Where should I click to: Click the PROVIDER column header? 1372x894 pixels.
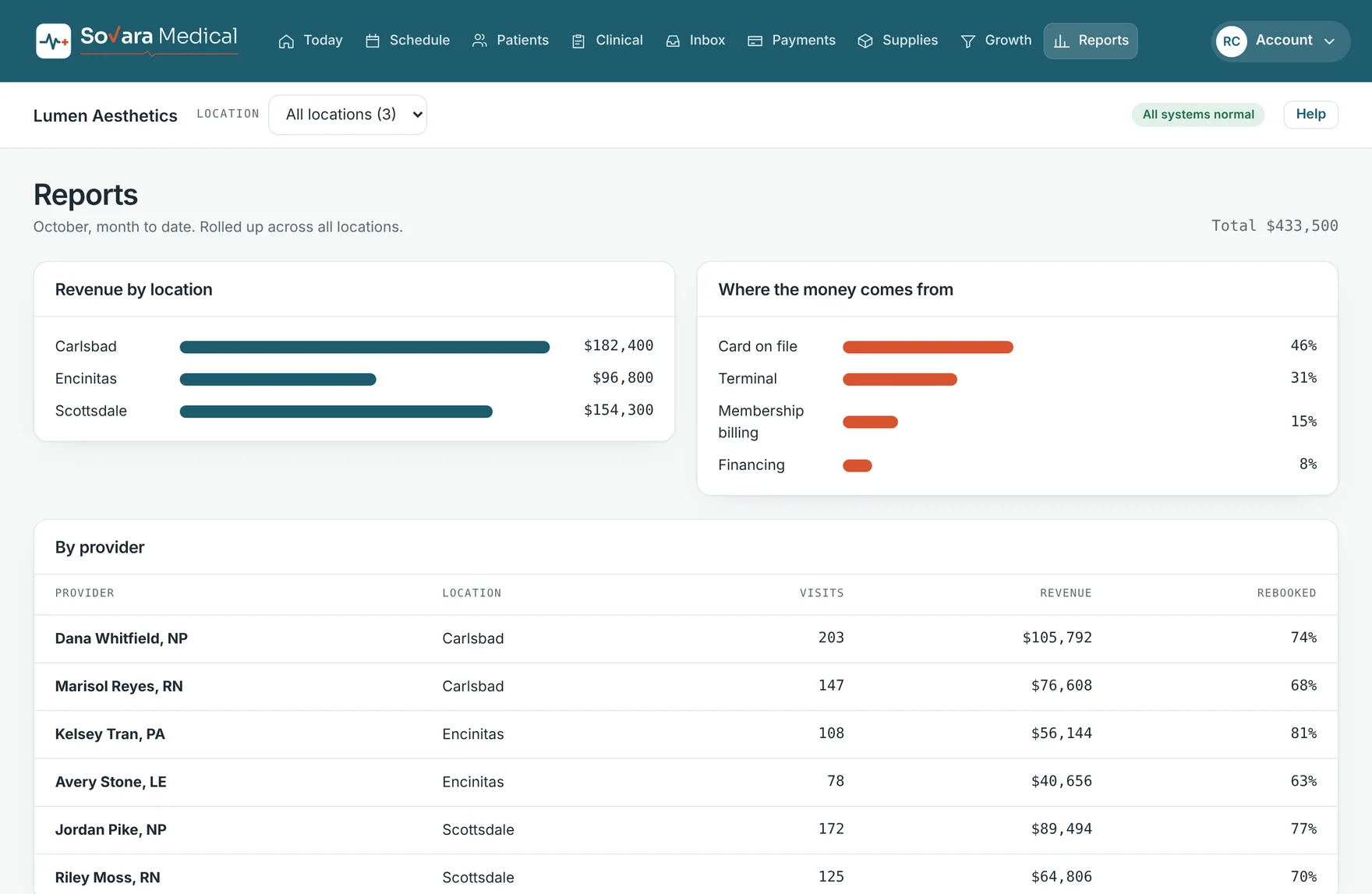[x=85, y=593]
